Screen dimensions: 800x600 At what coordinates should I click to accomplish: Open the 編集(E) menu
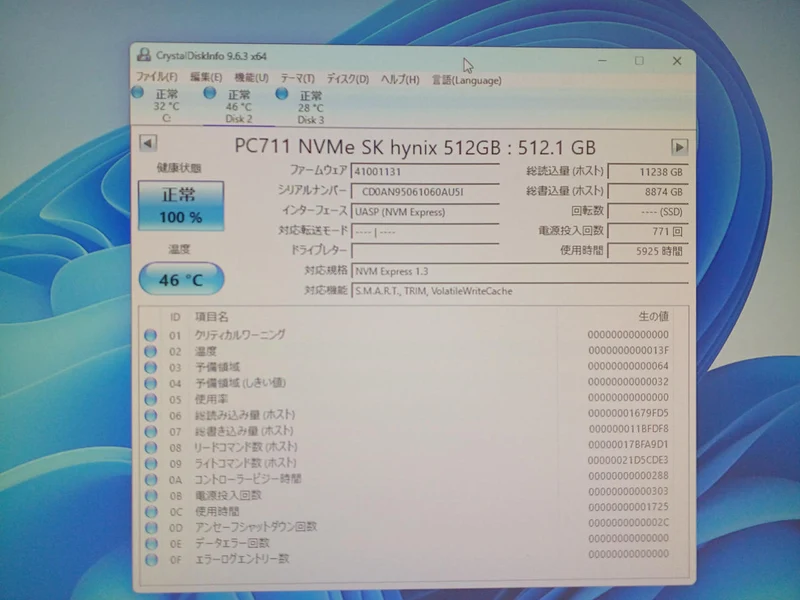(x=206, y=77)
